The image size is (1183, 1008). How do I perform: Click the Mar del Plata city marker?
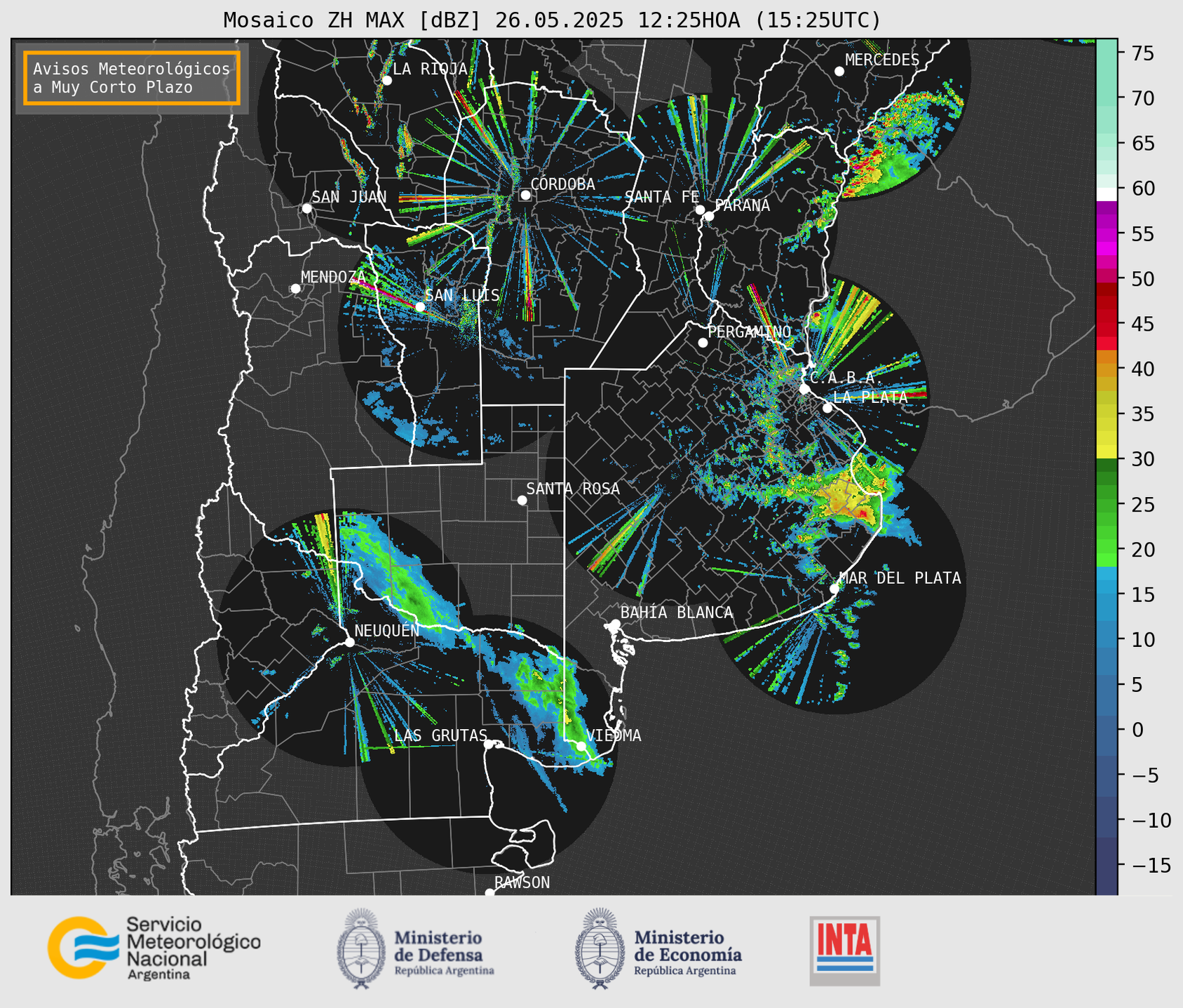(834, 589)
